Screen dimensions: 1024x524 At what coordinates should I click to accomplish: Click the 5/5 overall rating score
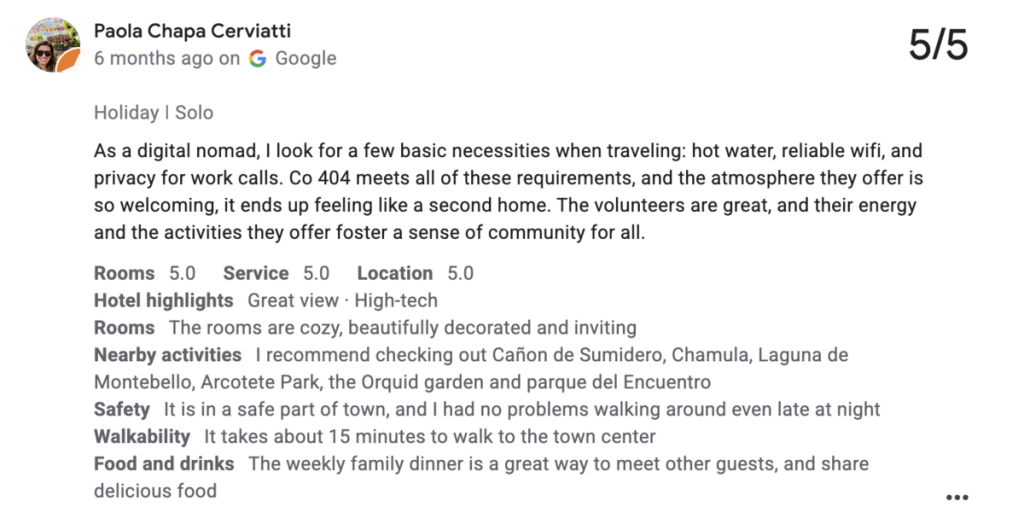(938, 45)
